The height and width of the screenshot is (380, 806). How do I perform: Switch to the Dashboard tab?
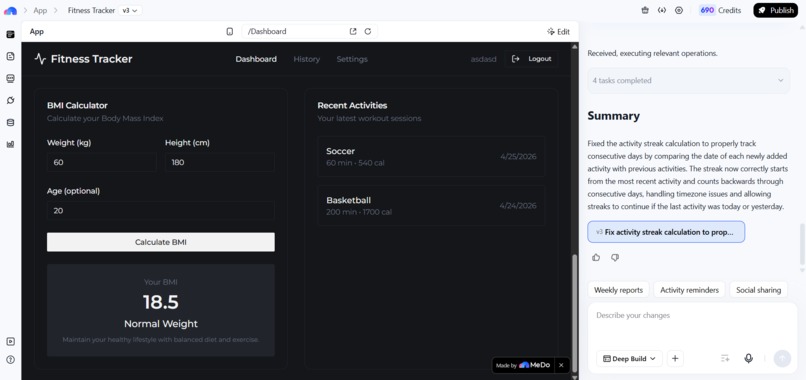256,59
